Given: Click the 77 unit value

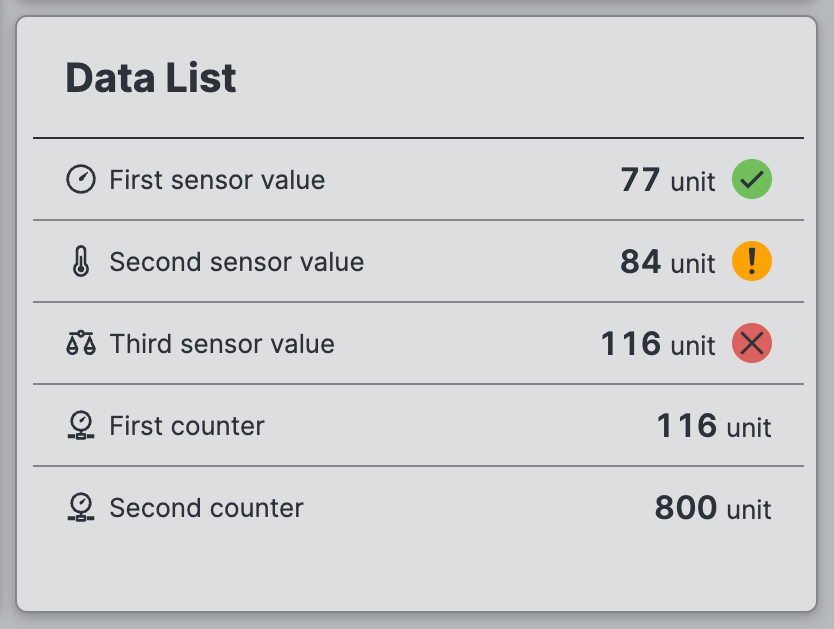Looking at the screenshot, I should (668, 181).
